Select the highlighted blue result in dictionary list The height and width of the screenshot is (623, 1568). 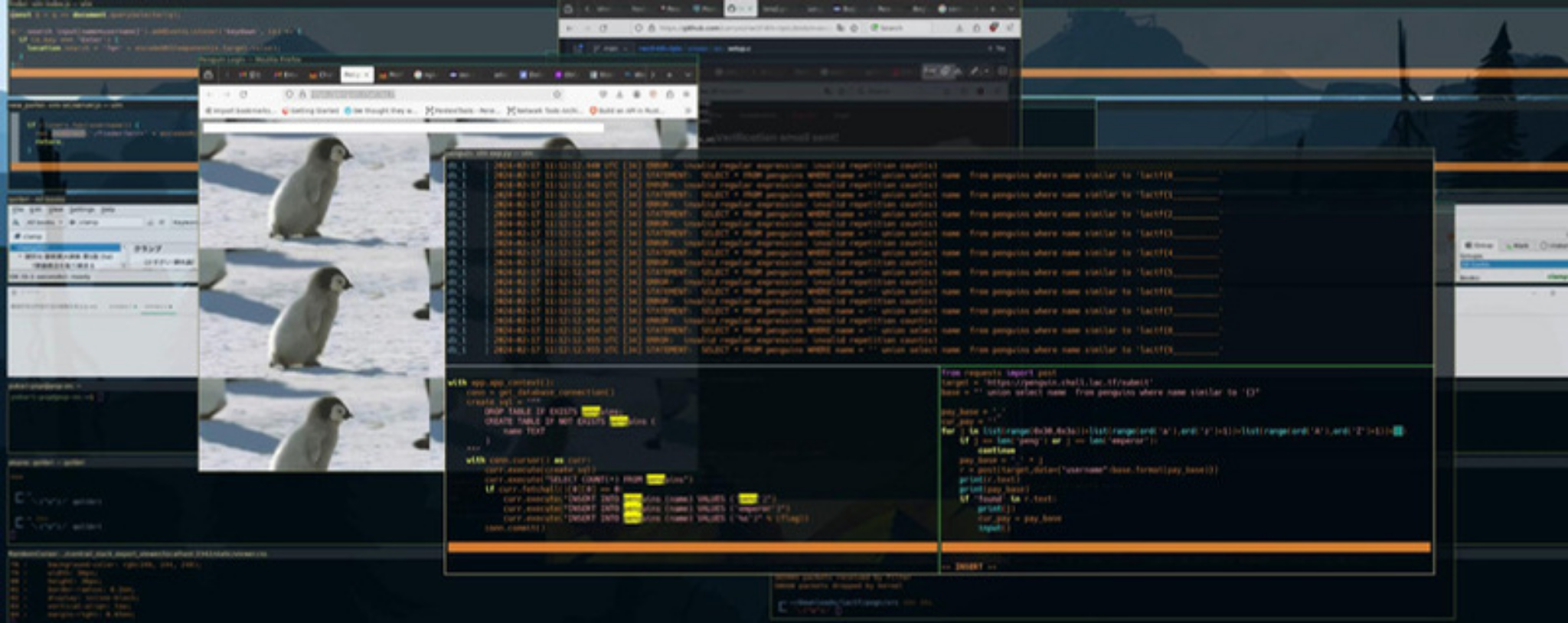(65, 247)
